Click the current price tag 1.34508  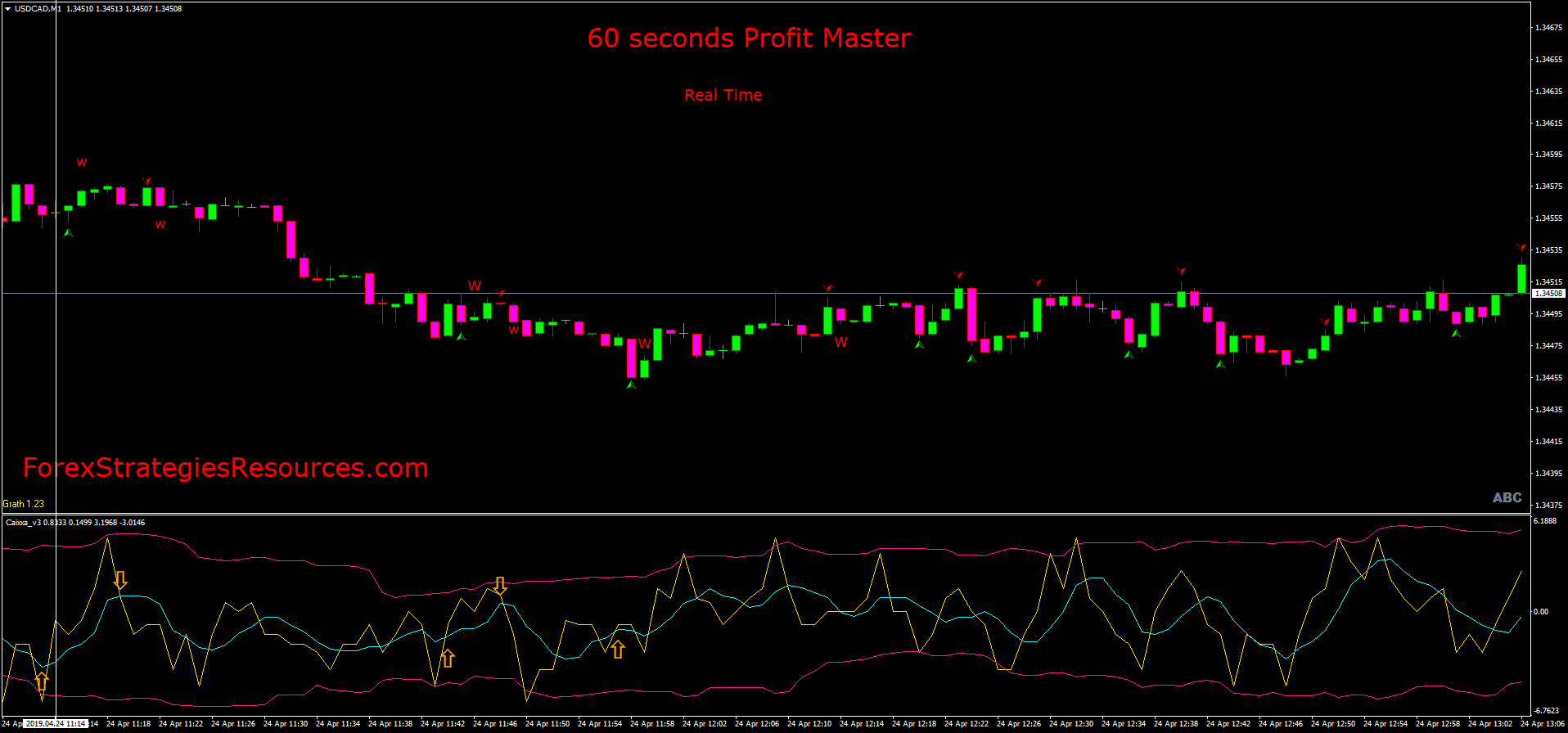pos(1548,293)
